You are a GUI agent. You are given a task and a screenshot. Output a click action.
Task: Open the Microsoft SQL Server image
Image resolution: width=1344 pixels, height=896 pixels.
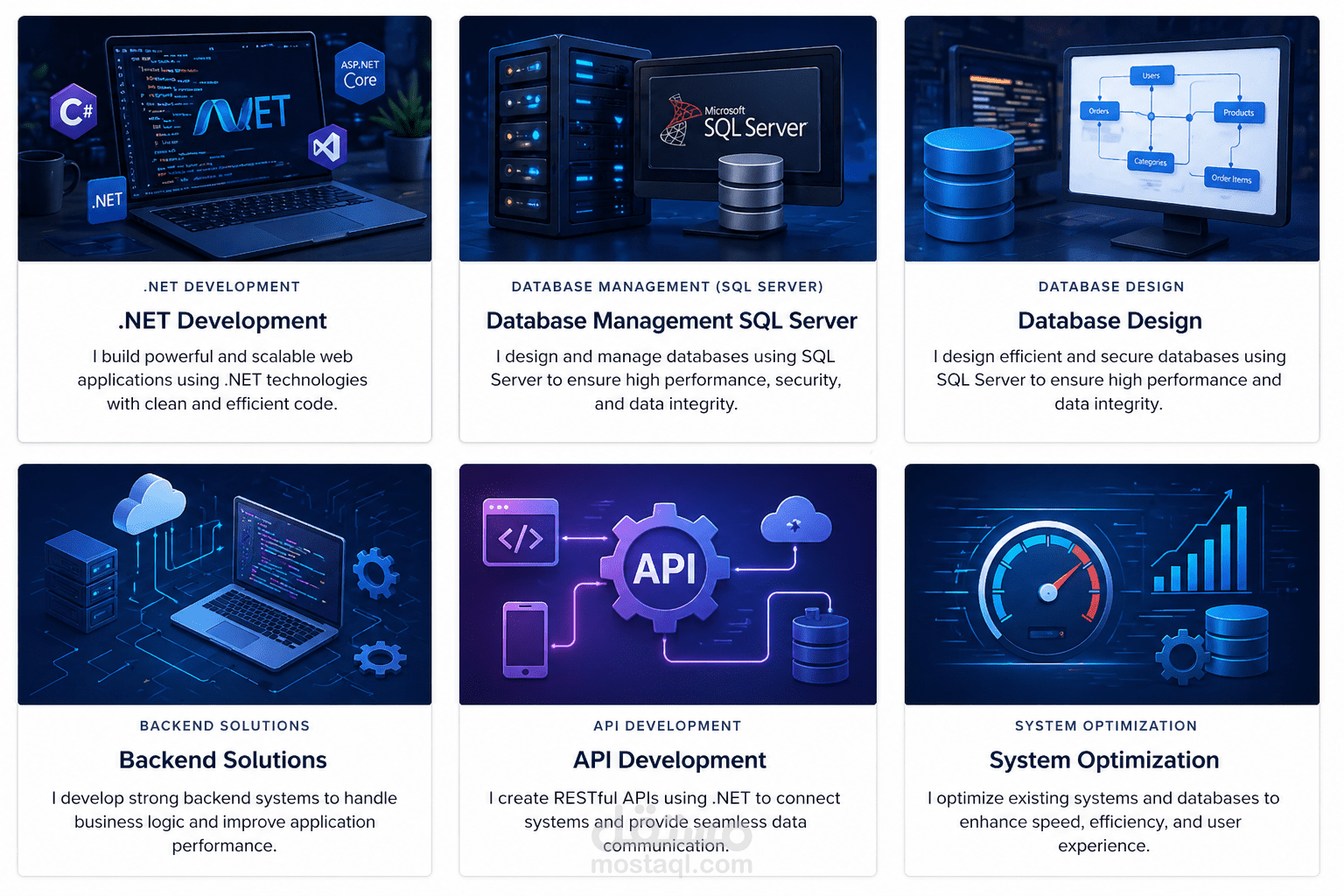tap(668, 138)
